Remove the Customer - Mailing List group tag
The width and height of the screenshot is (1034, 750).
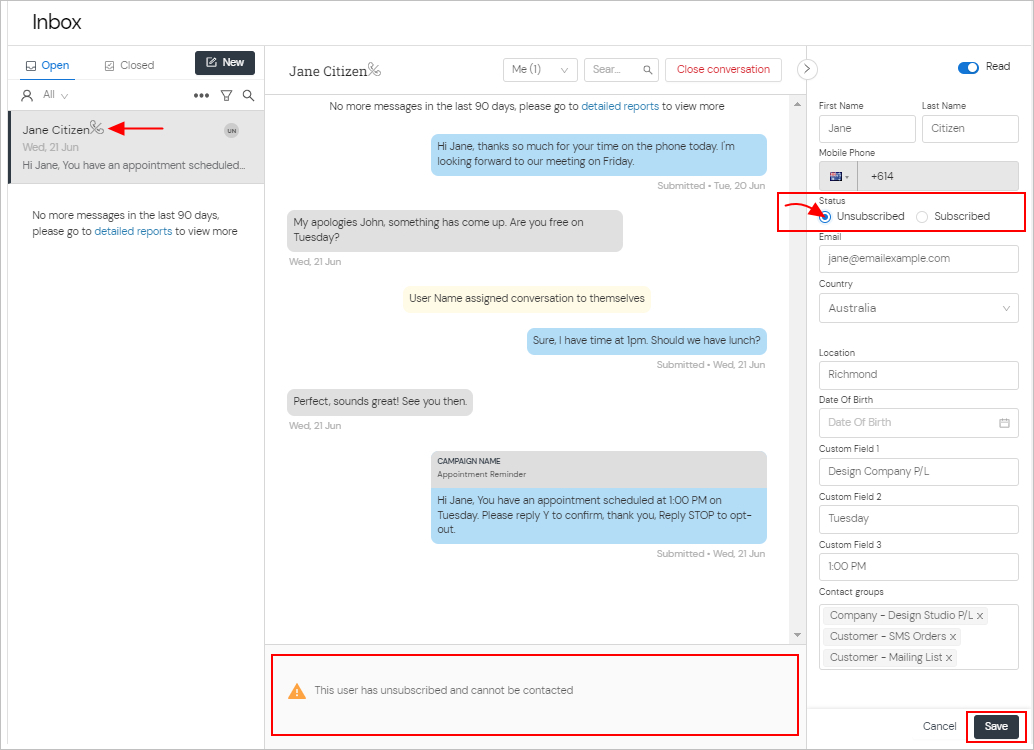[x=948, y=658]
